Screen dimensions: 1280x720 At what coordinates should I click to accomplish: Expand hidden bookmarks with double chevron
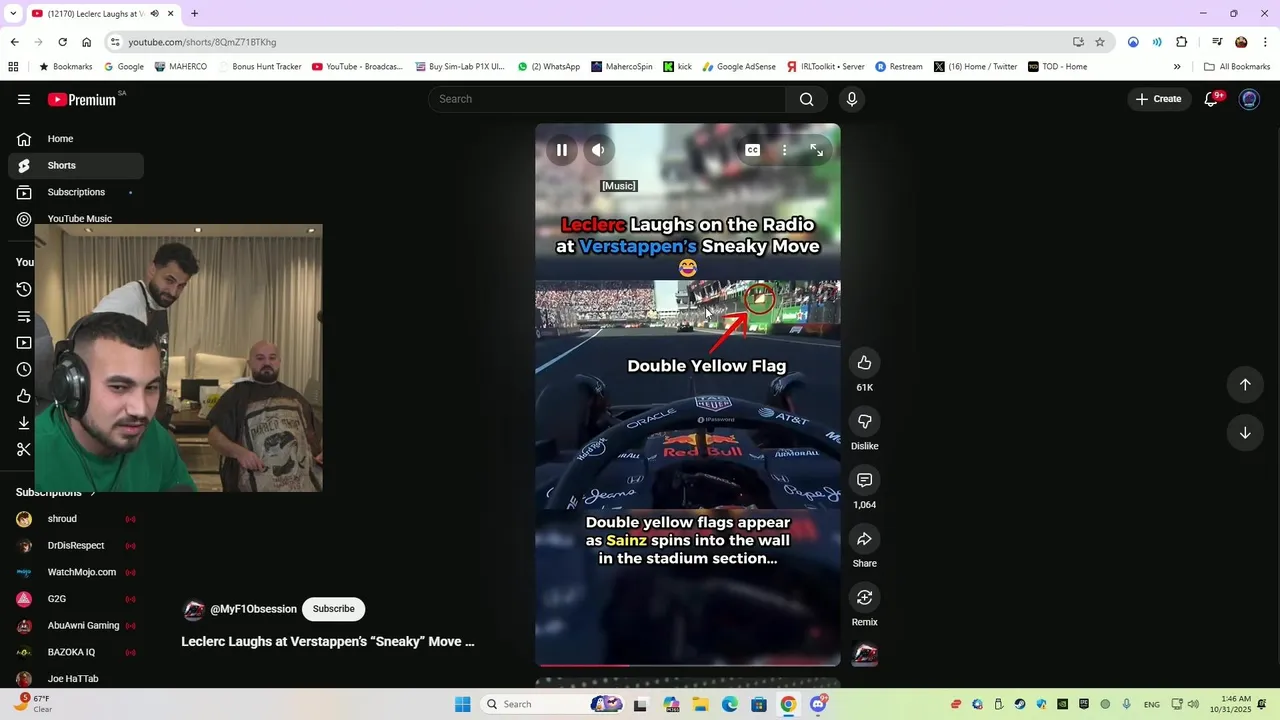tap(1177, 67)
